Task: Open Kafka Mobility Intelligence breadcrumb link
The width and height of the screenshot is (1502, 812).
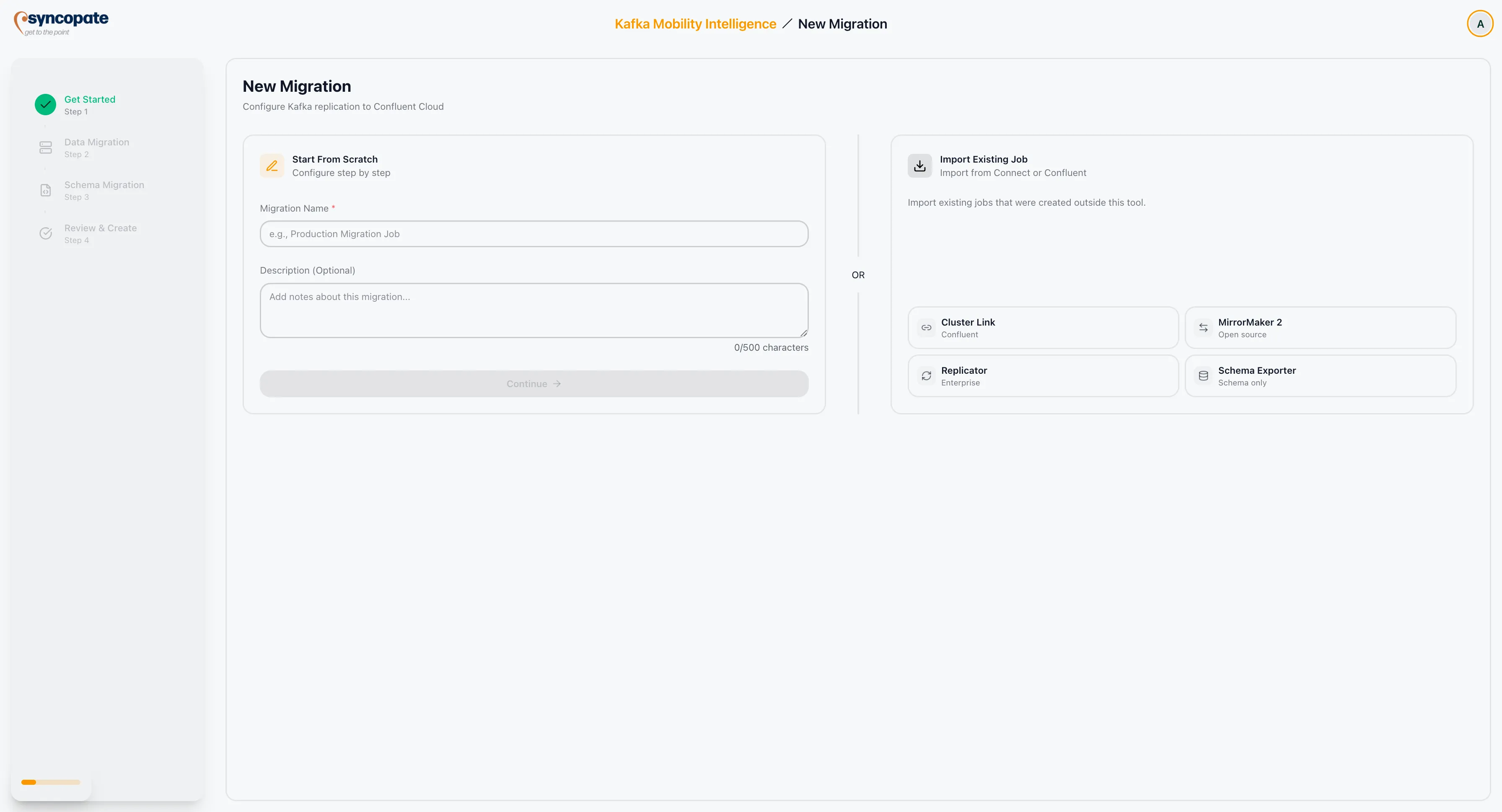Action: [694, 24]
